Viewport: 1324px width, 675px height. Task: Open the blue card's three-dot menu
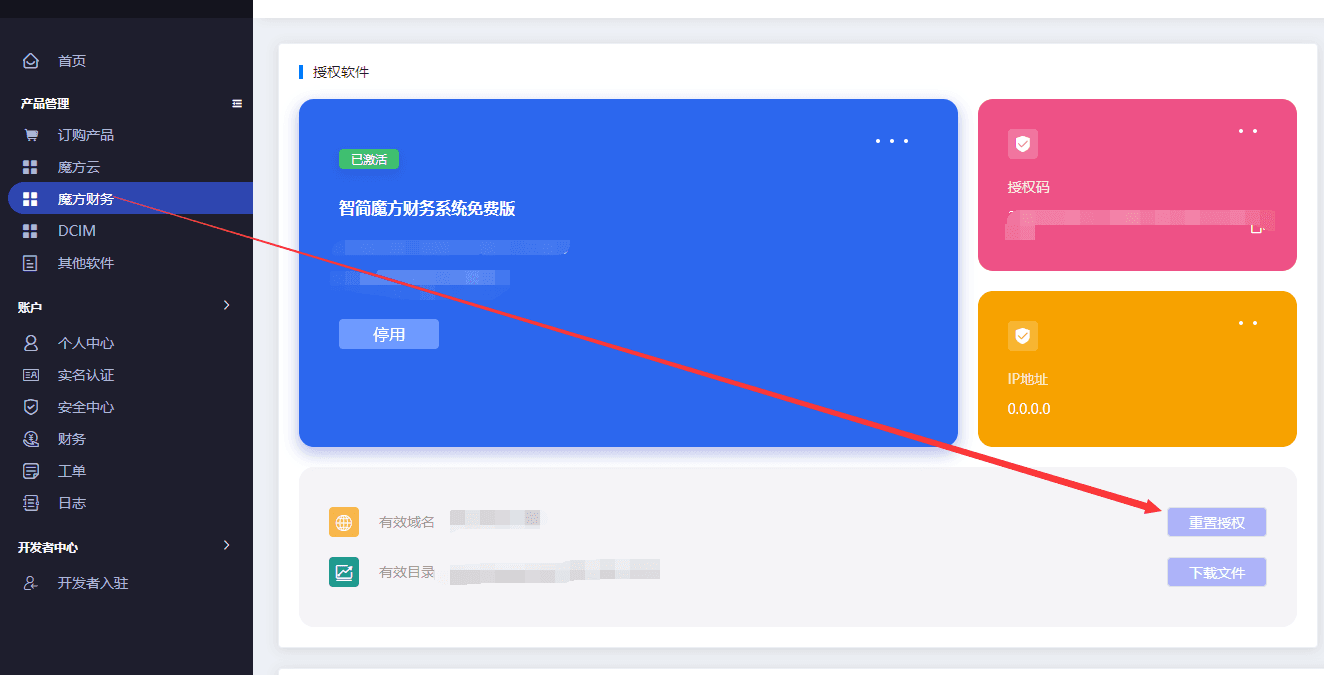pos(892,141)
